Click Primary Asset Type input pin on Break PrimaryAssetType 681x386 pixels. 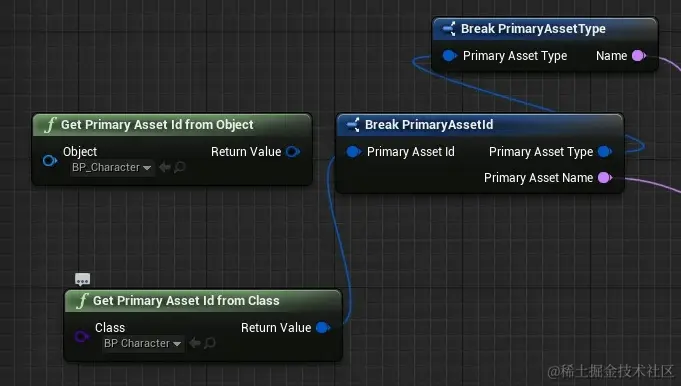450,56
